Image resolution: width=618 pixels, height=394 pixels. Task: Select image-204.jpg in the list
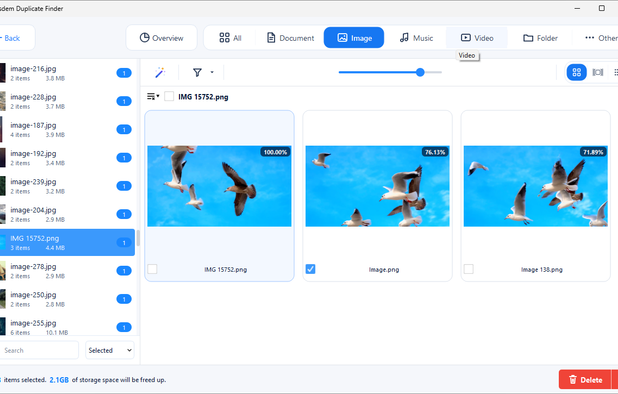(x=67, y=214)
